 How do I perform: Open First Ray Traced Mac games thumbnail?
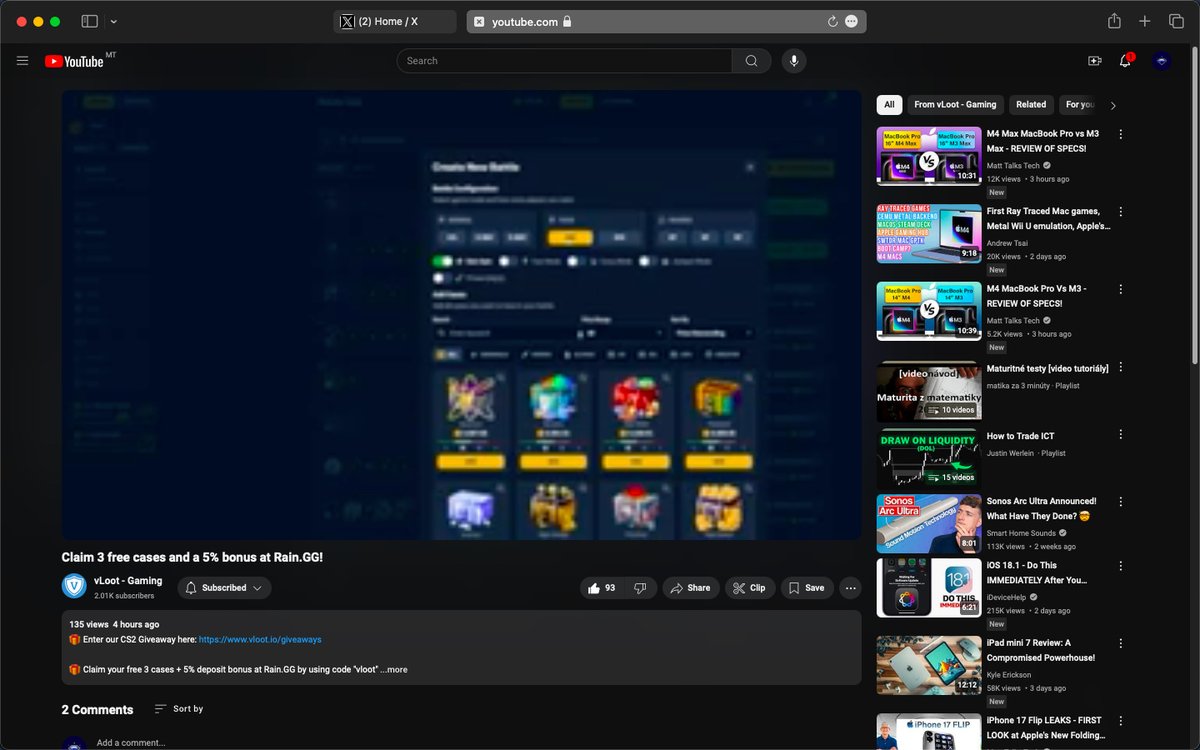coord(929,234)
